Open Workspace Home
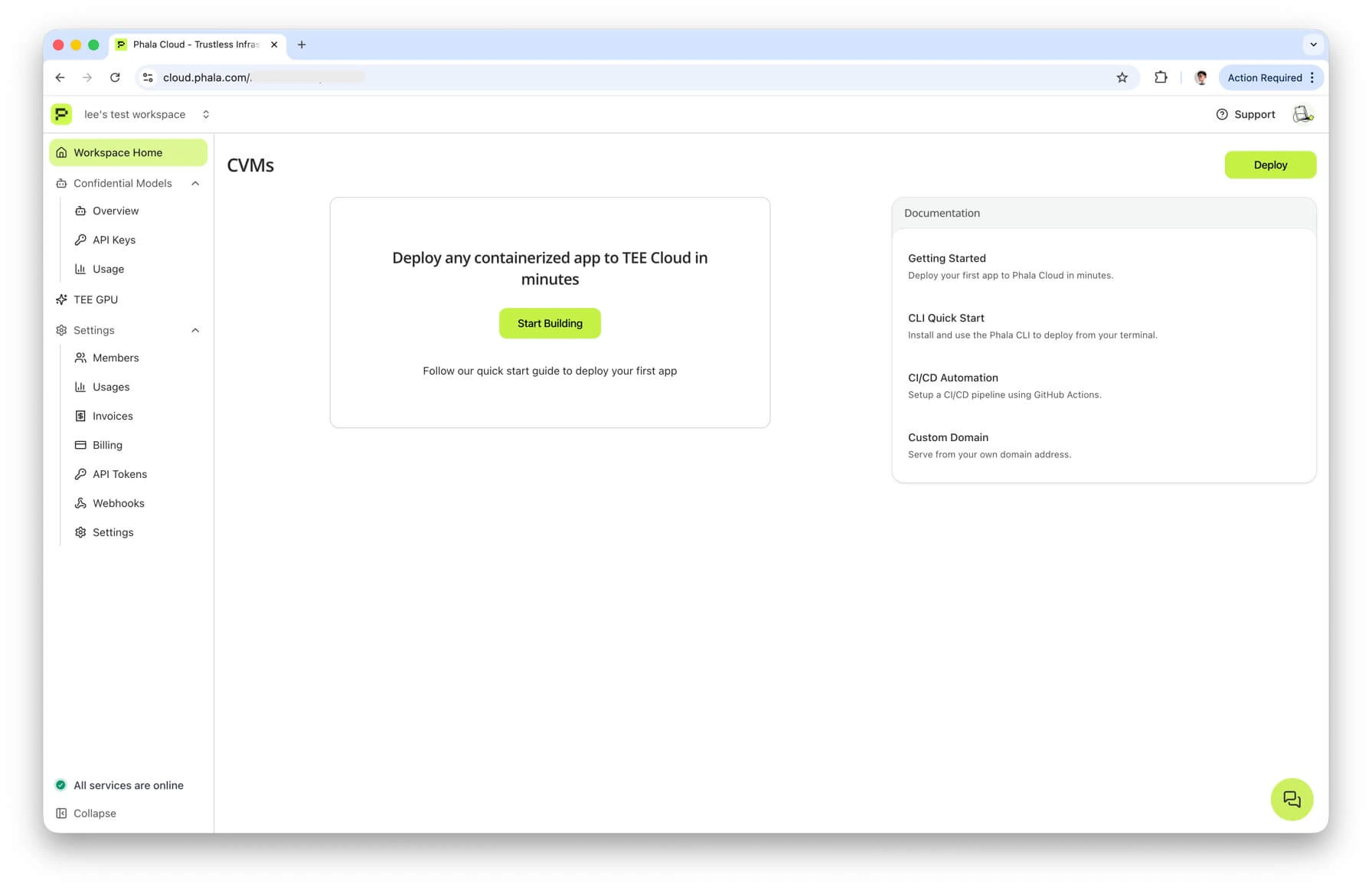Screen dimensions: 1372x890 coord(118,152)
